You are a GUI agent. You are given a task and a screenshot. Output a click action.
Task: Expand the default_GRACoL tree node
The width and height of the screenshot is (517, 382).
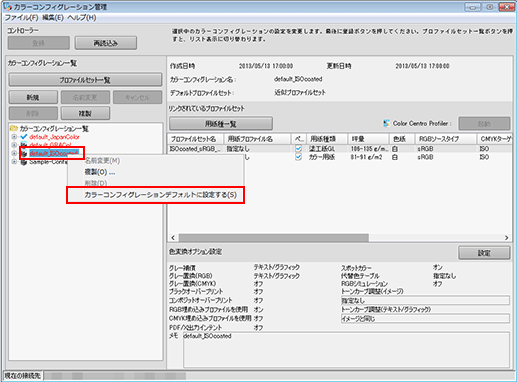point(14,145)
